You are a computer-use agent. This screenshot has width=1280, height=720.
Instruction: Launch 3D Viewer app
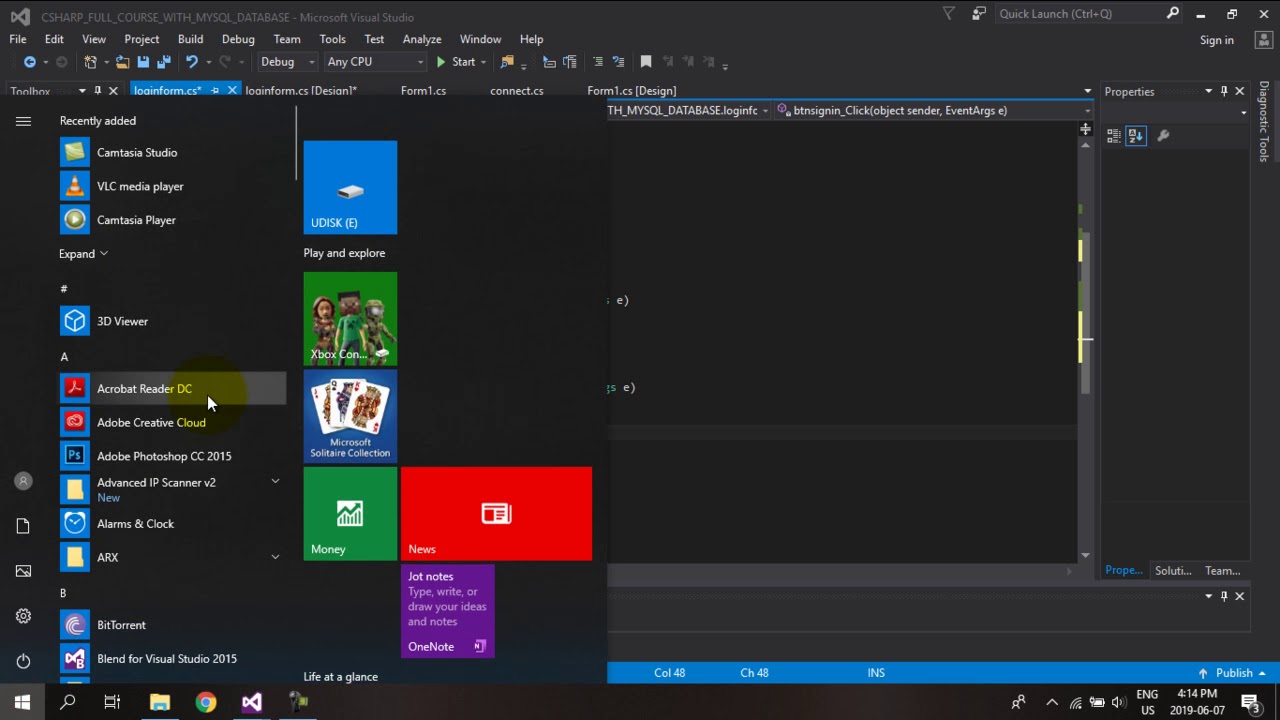(172, 321)
